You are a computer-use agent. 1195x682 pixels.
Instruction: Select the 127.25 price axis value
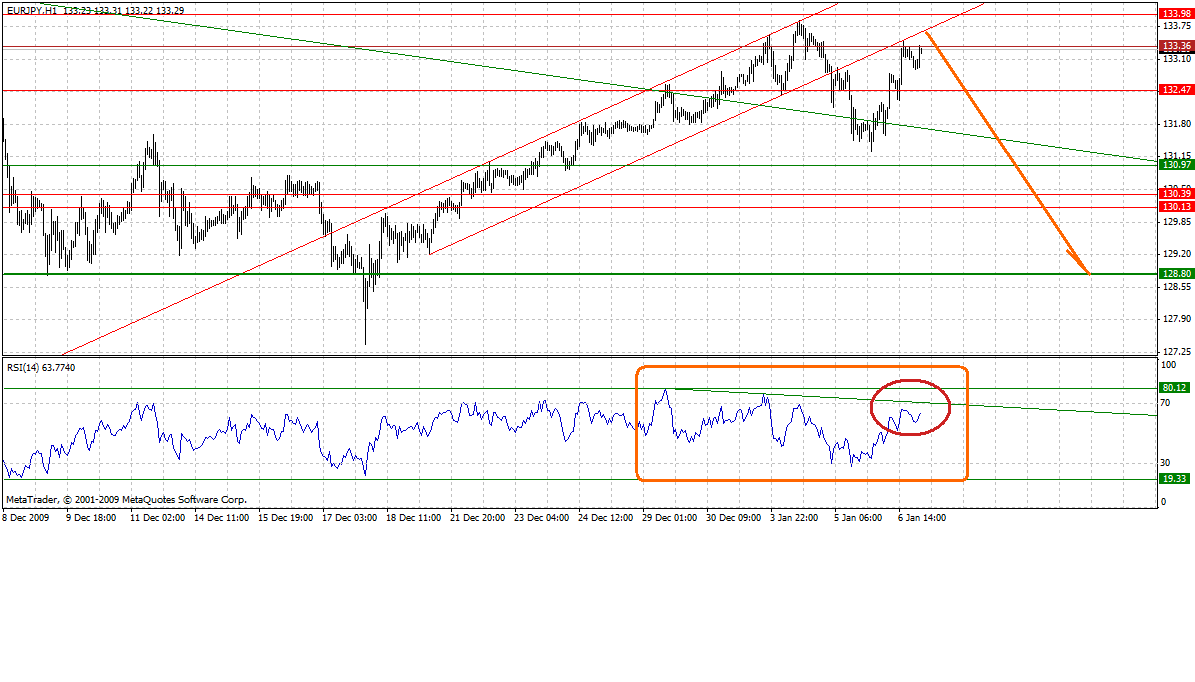pos(1177,351)
